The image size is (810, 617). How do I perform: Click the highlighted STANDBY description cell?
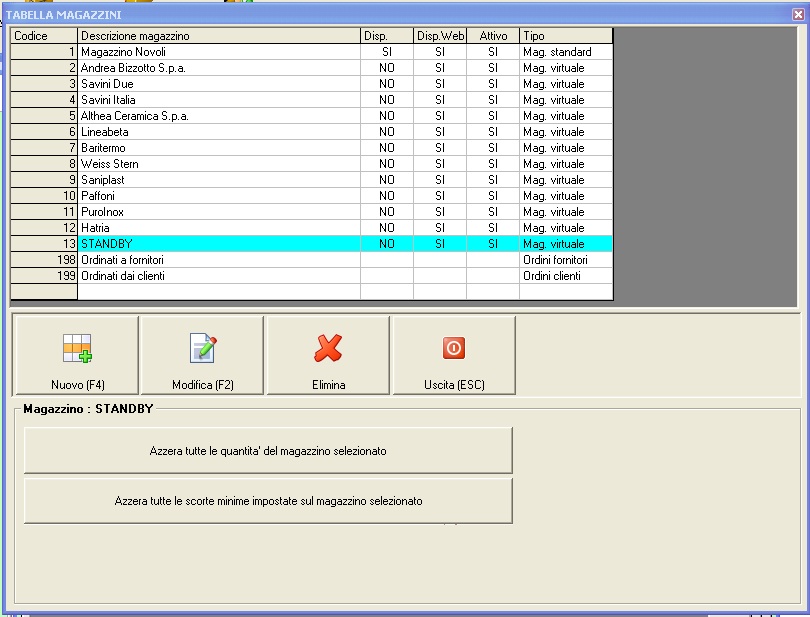point(219,244)
